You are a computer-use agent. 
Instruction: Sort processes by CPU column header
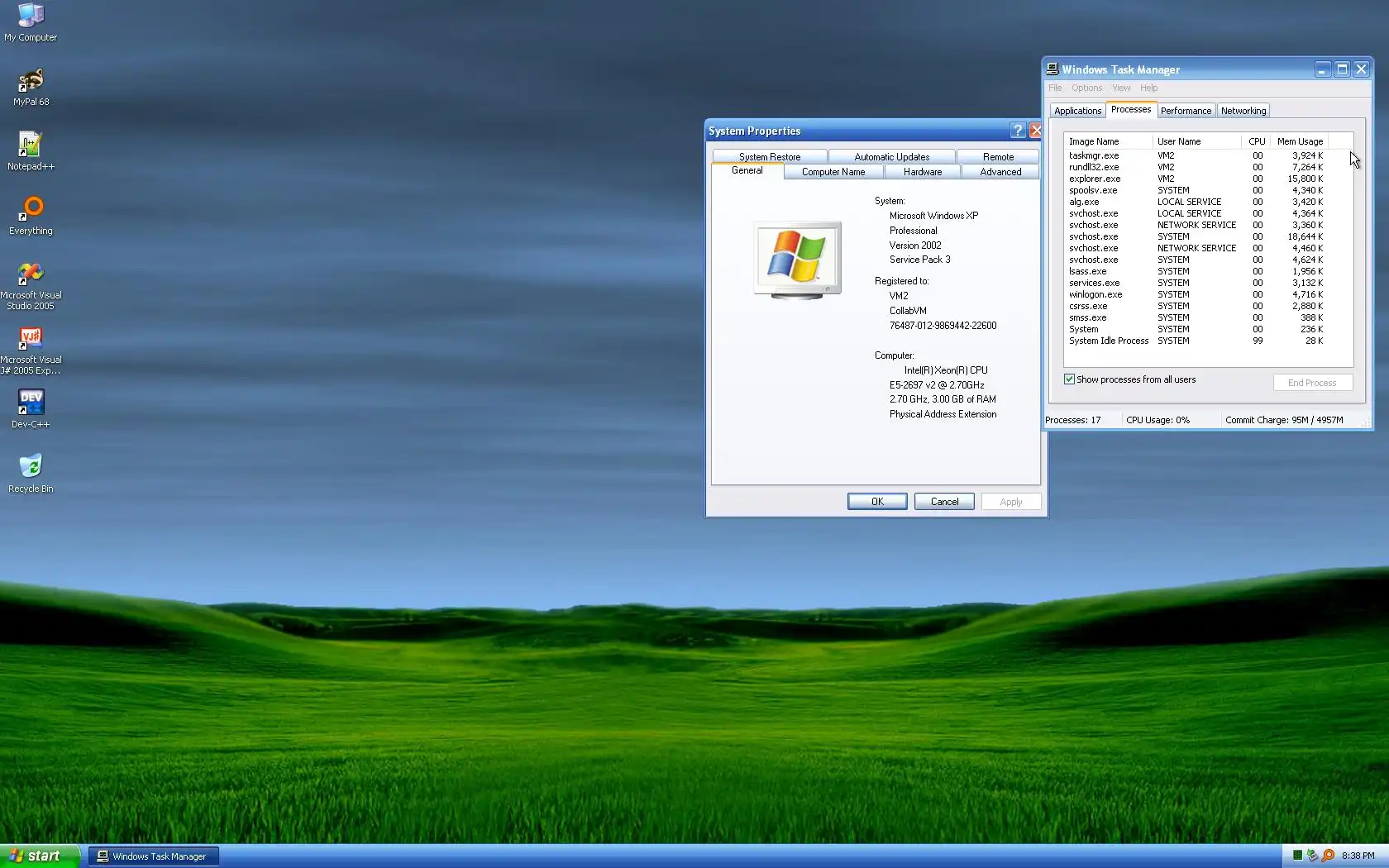pos(1257,141)
